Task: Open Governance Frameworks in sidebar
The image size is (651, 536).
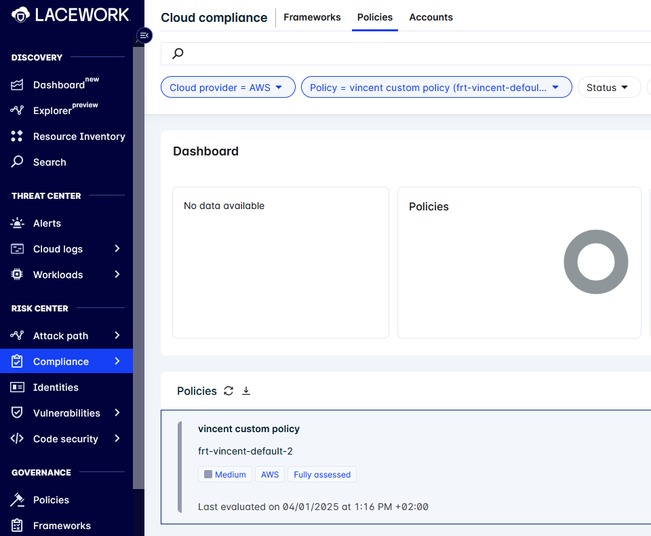Action: [x=50, y=526]
